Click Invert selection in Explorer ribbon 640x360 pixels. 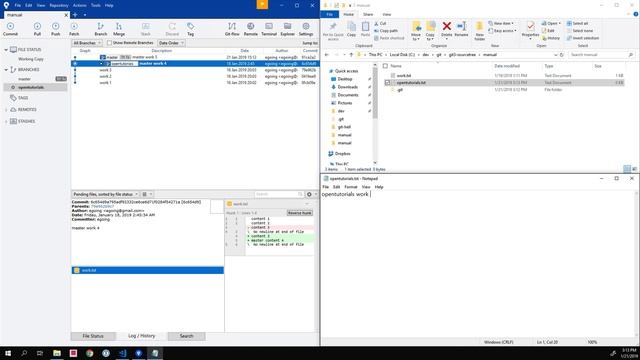coord(582,38)
